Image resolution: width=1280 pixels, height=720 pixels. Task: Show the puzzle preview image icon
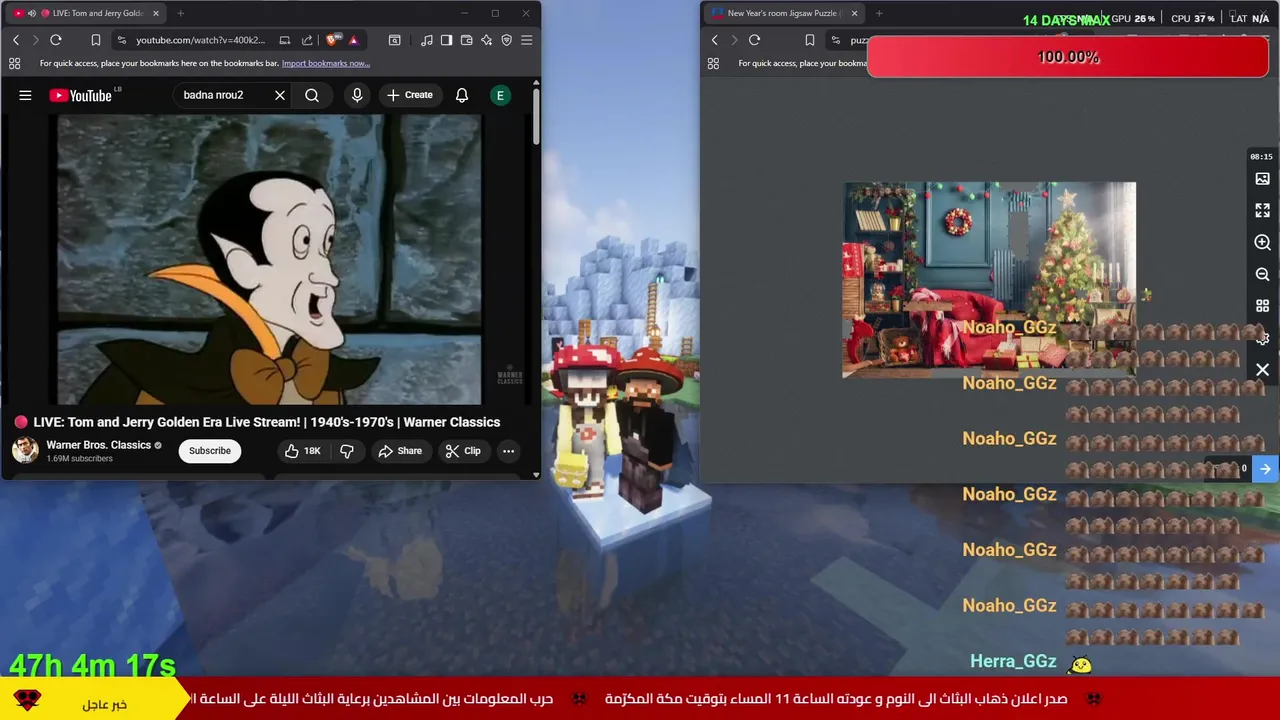(1262, 179)
